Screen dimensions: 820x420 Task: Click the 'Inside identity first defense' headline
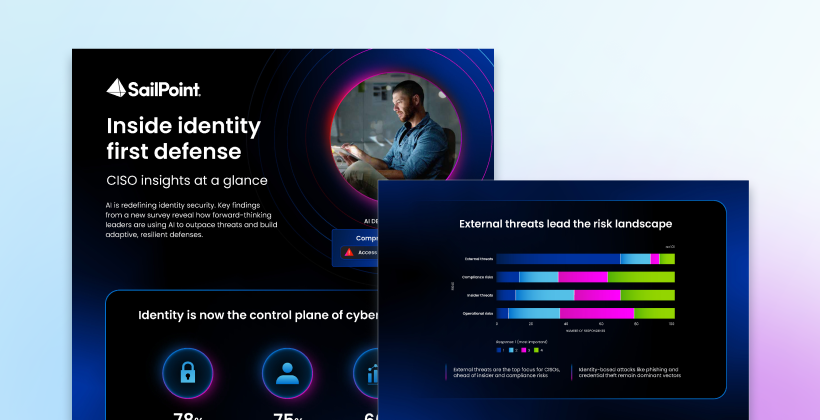pyautogui.click(x=184, y=138)
